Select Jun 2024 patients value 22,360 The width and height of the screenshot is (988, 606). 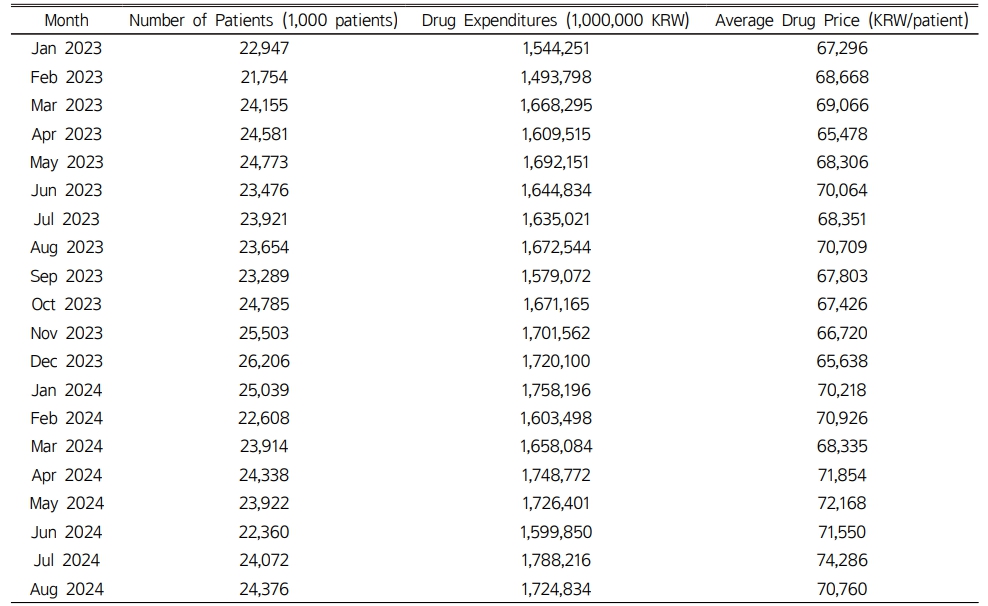pos(263,532)
